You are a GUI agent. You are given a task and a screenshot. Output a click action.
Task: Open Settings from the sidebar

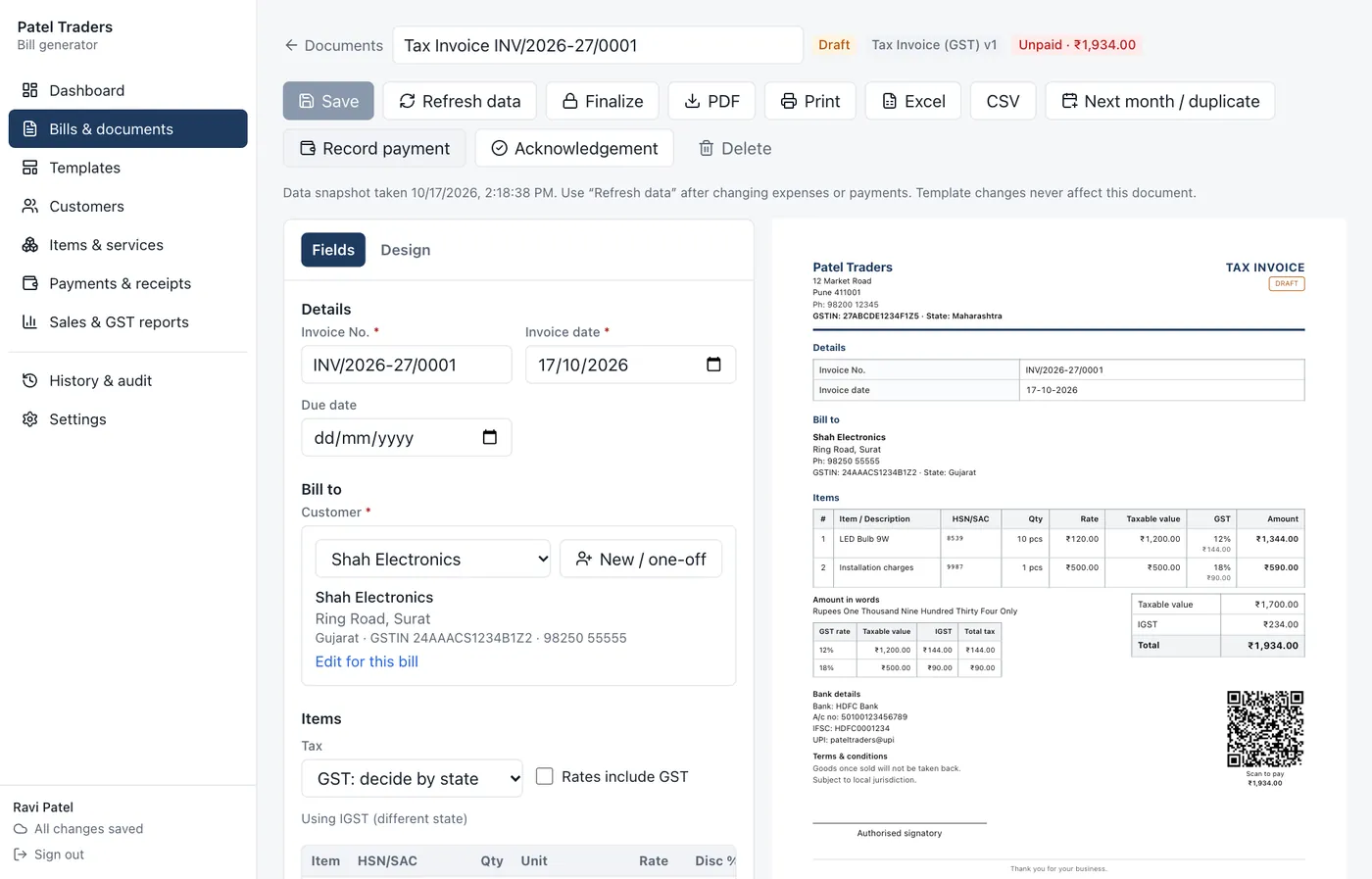pos(127,418)
